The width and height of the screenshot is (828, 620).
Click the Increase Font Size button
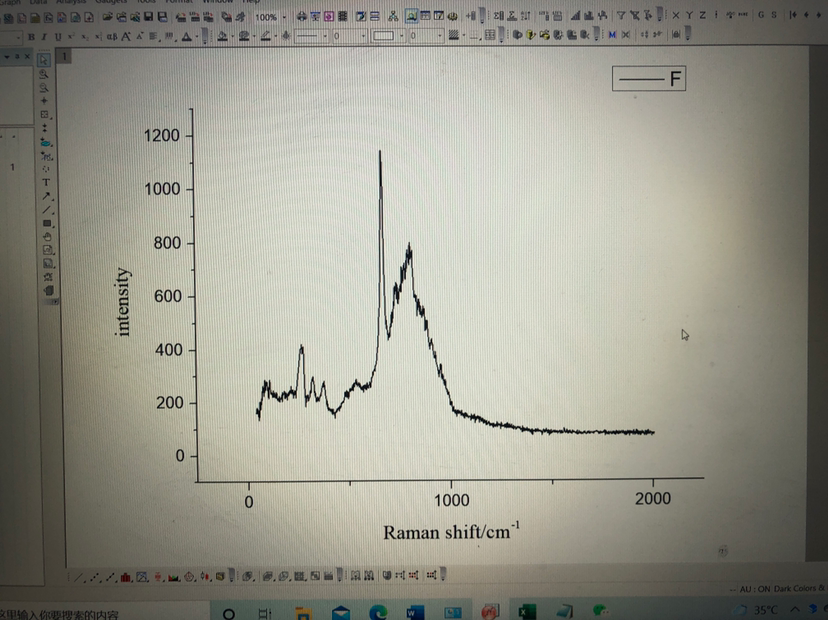126,36
